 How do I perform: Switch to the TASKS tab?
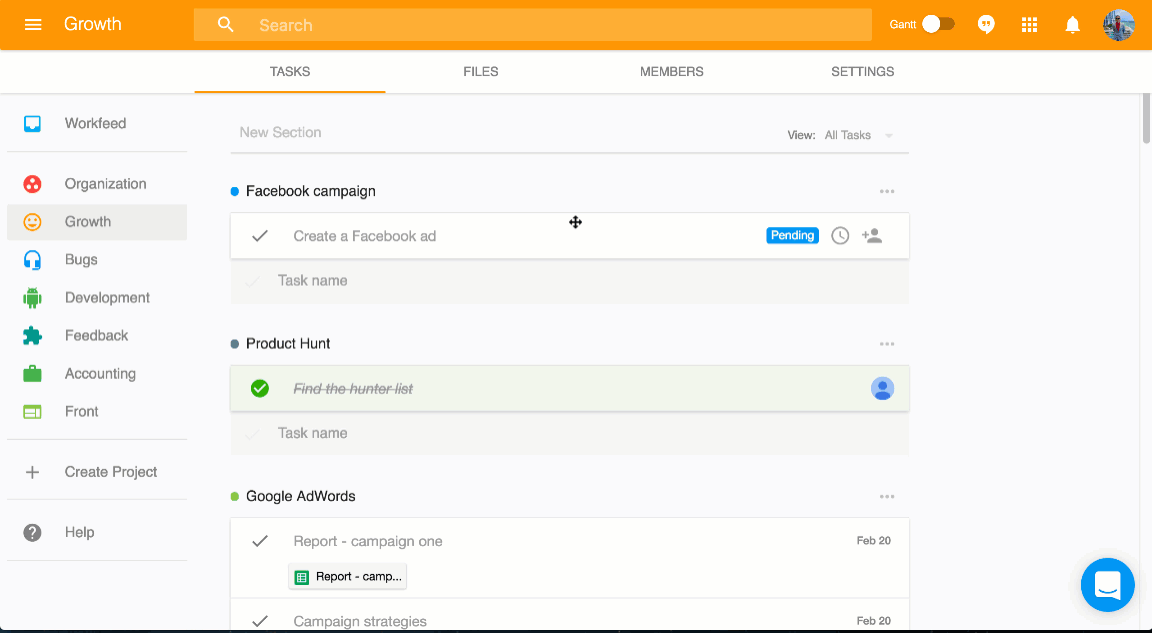pos(289,71)
